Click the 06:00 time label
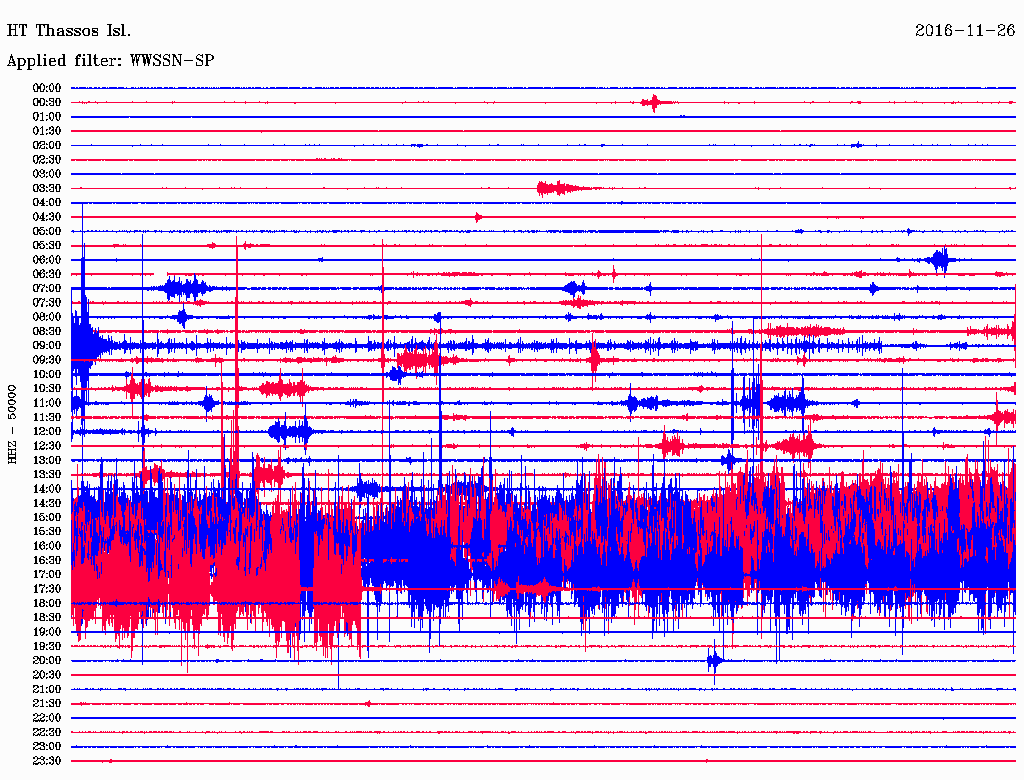This screenshot has height=780, width=1024. coord(47,260)
